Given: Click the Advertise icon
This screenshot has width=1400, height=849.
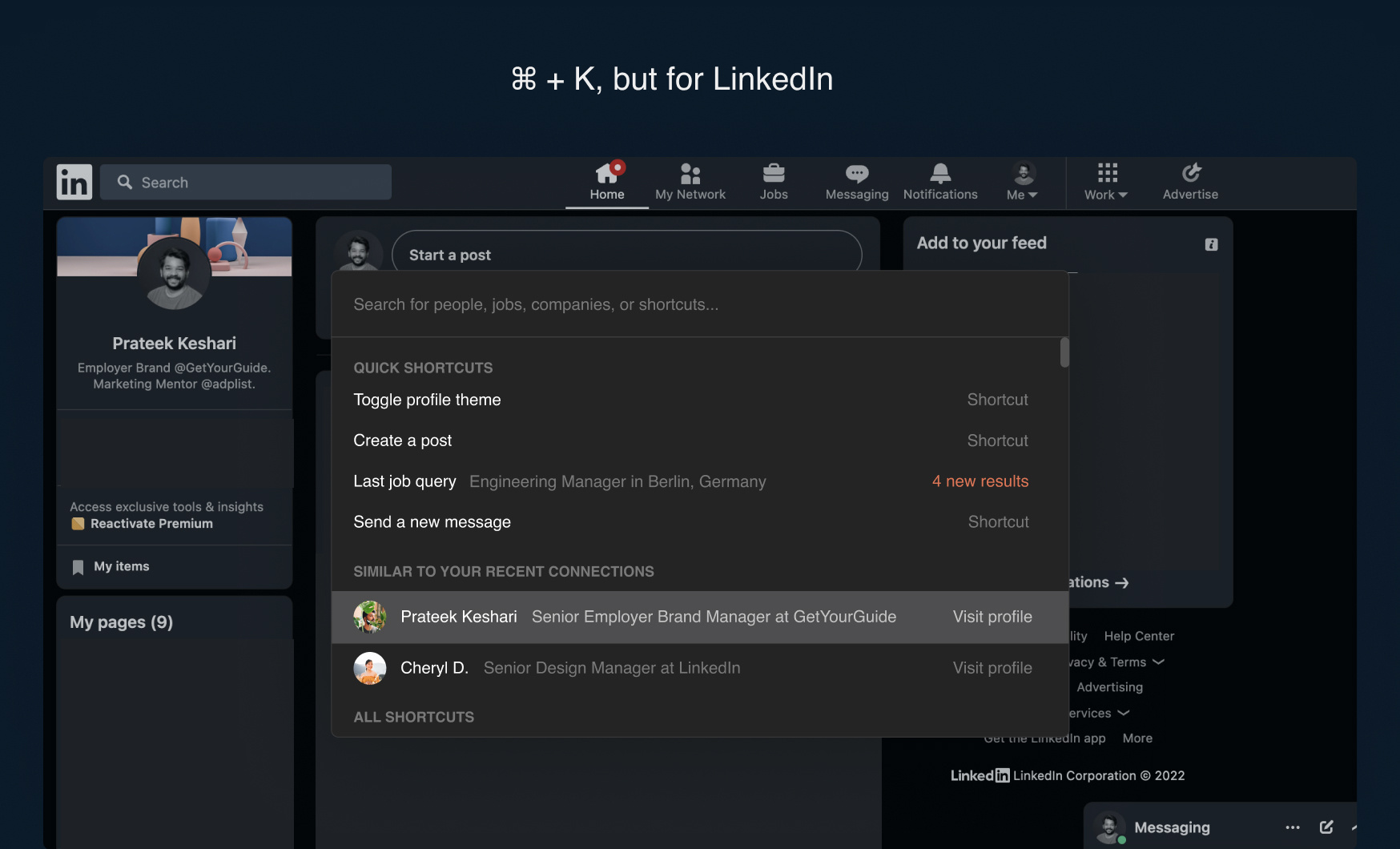Looking at the screenshot, I should (x=1192, y=172).
